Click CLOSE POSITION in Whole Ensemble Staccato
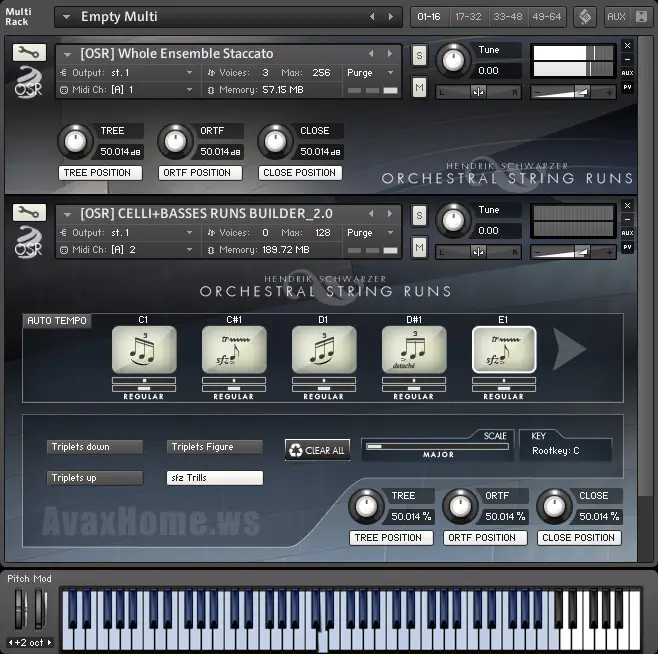Image resolution: width=658 pixels, height=654 pixels. (x=300, y=173)
